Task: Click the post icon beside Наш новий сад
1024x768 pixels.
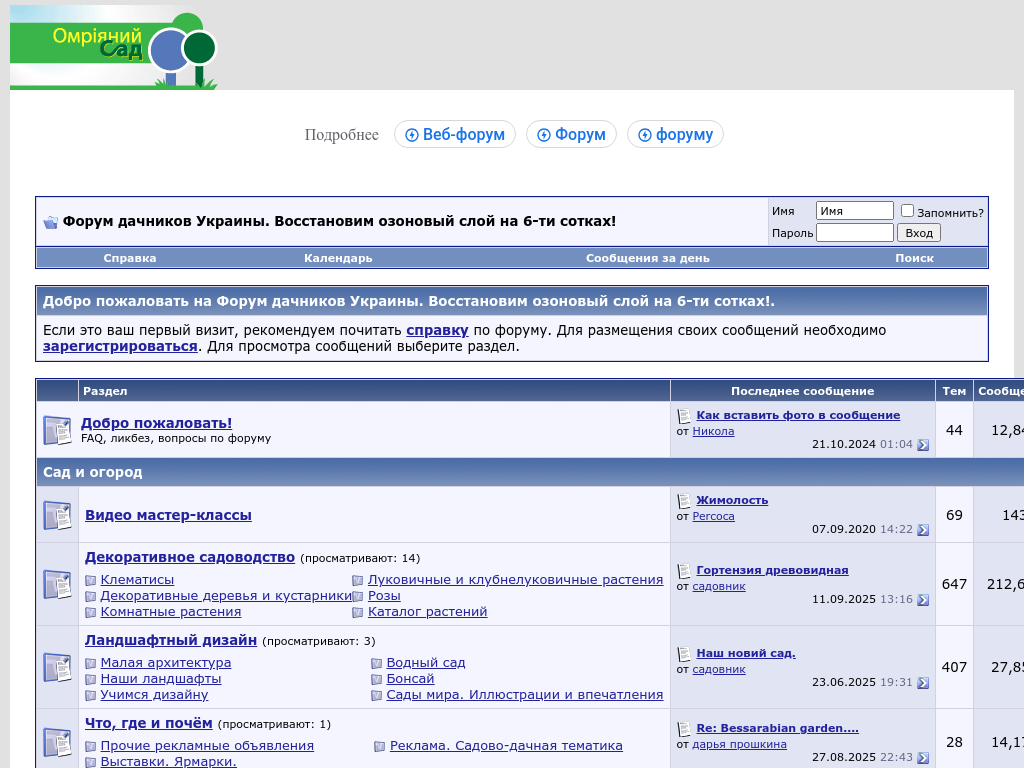Action: (684, 653)
